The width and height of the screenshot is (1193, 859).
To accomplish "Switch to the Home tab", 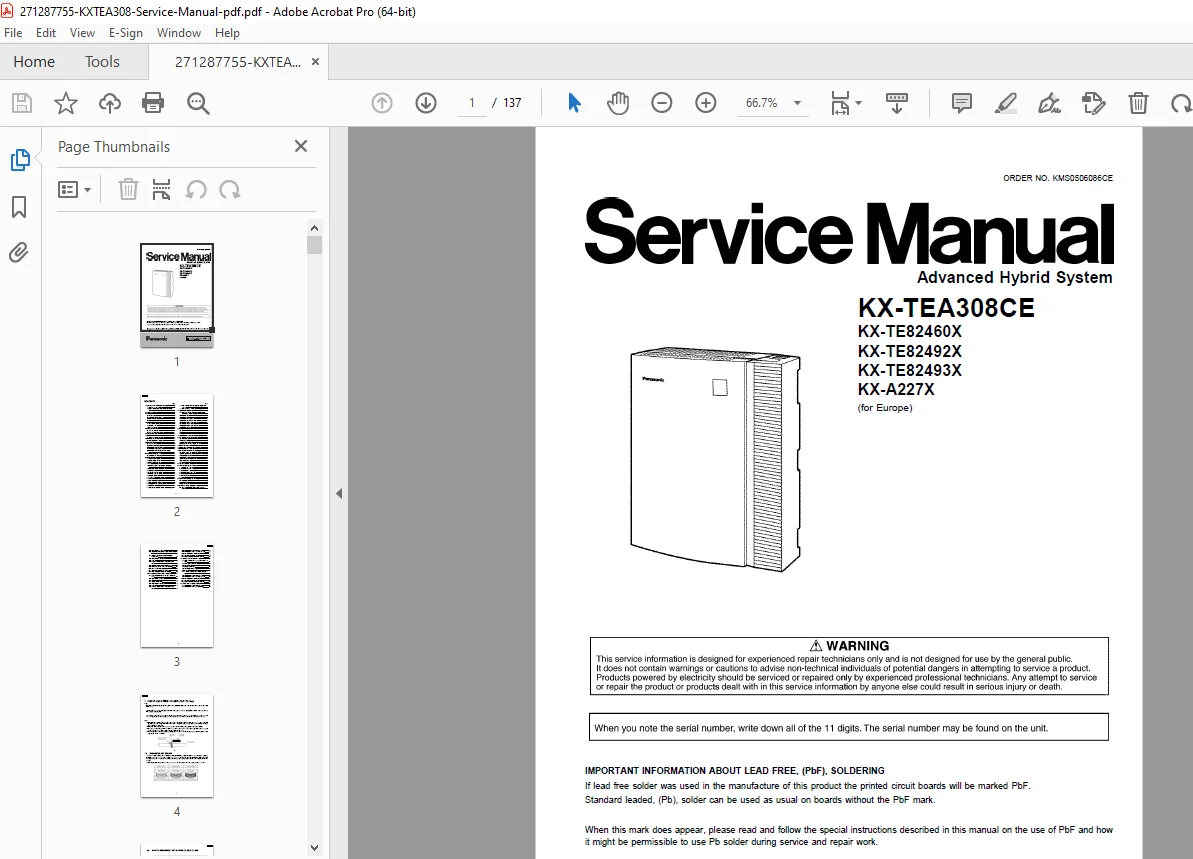I will (x=34, y=62).
